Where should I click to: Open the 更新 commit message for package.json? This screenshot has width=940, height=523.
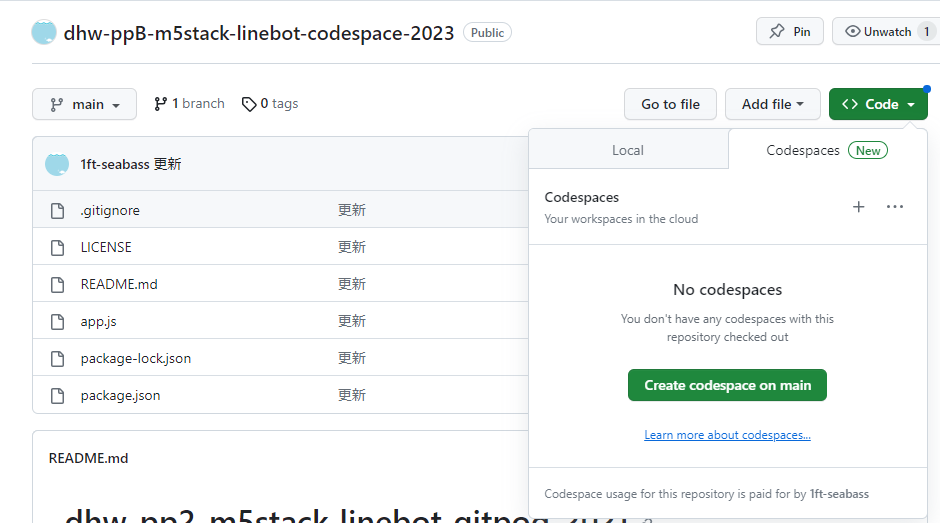point(352,395)
